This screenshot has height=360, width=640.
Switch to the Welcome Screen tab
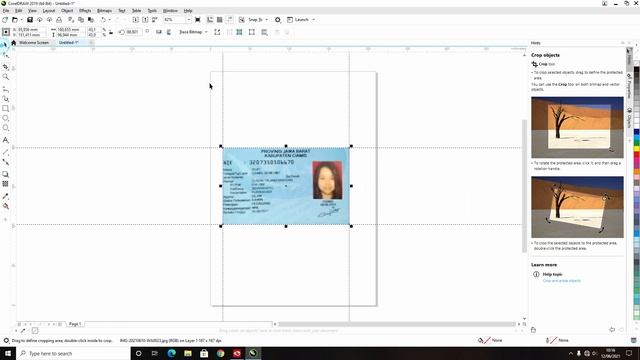coord(33,42)
